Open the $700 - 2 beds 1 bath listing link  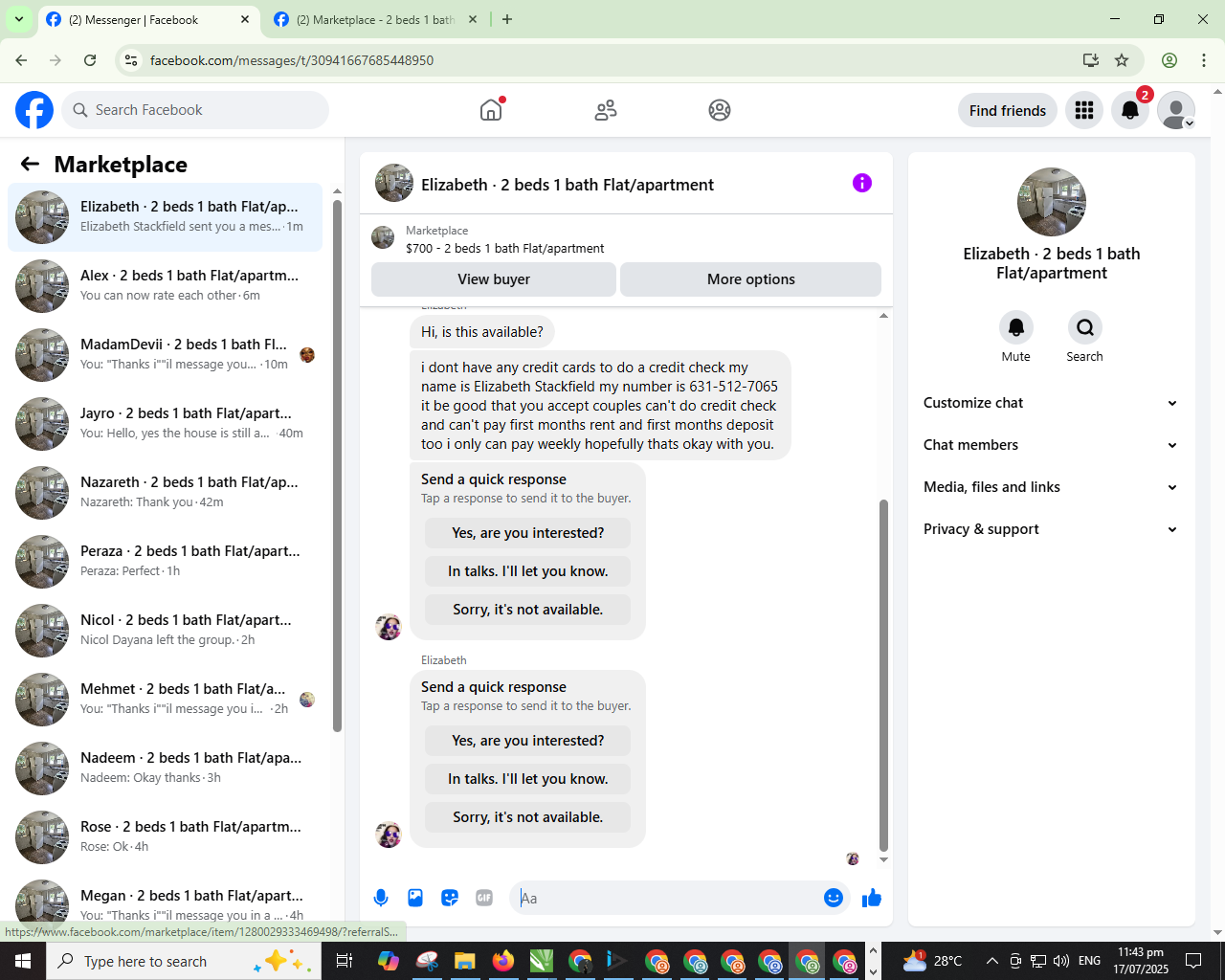[x=504, y=248]
